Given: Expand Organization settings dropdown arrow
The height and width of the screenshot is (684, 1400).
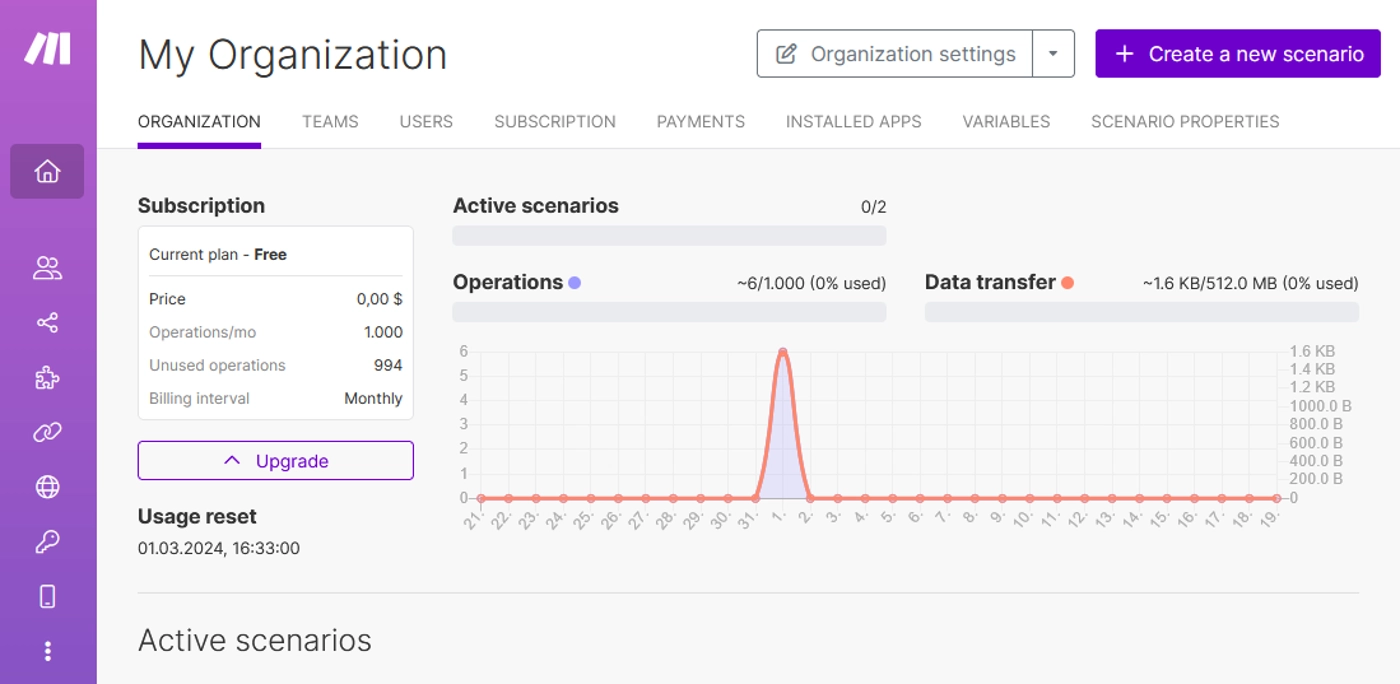Looking at the screenshot, I should pos(1053,54).
